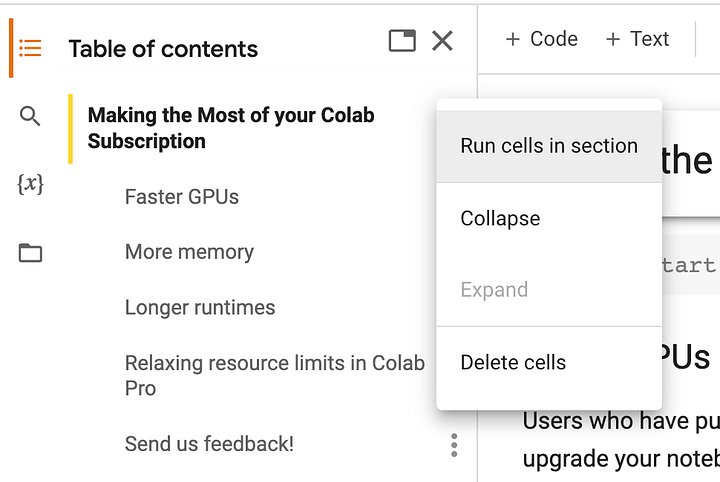
Task: Jump to Making the Most of your Colab Subscription
Action: click(x=230, y=128)
